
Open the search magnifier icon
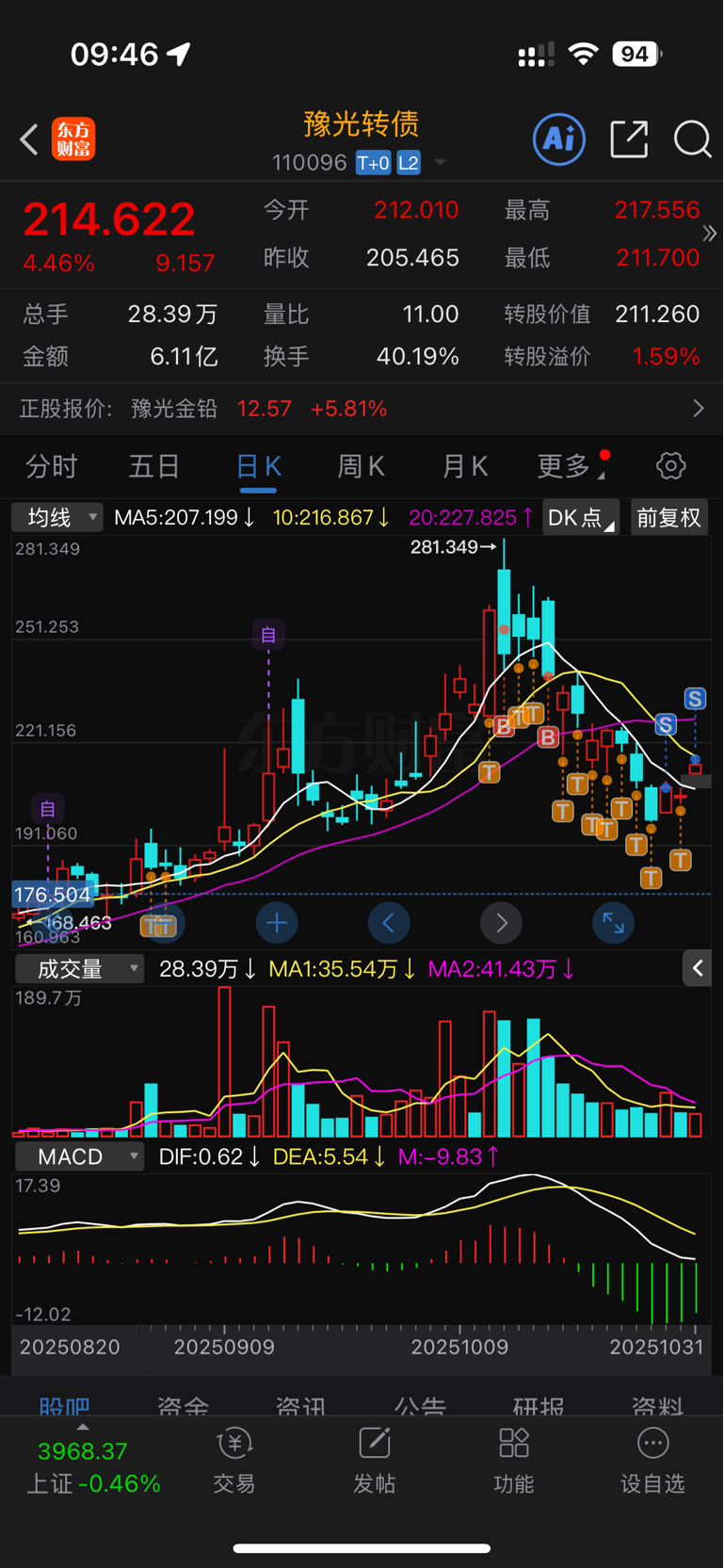(692, 139)
